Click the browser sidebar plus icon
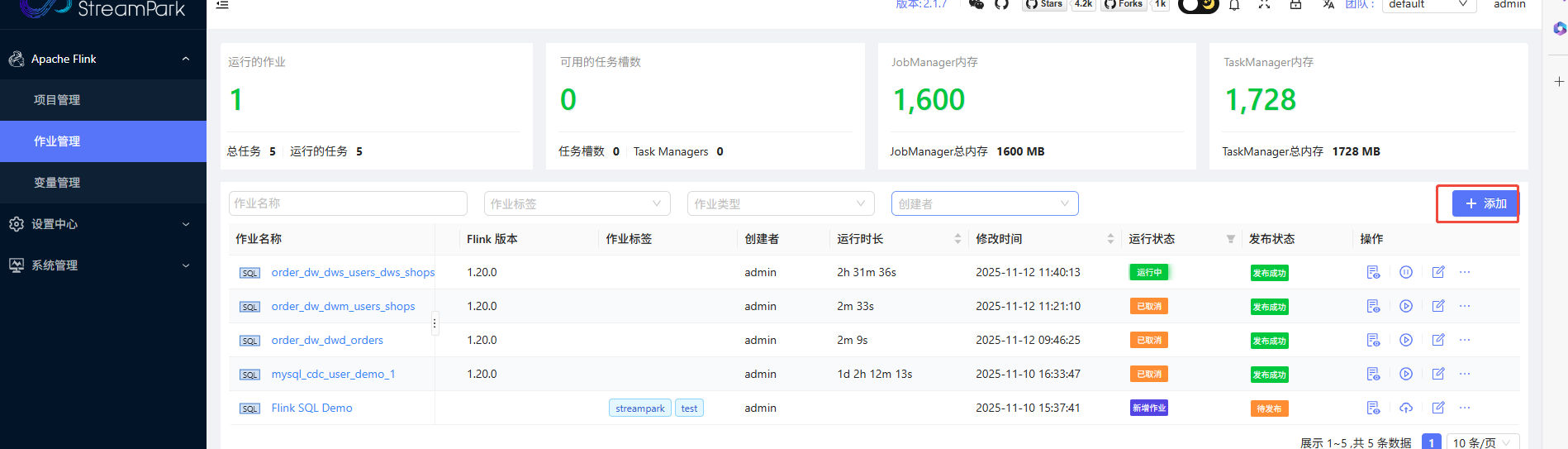This screenshot has height=449, width=1568. point(1559,81)
